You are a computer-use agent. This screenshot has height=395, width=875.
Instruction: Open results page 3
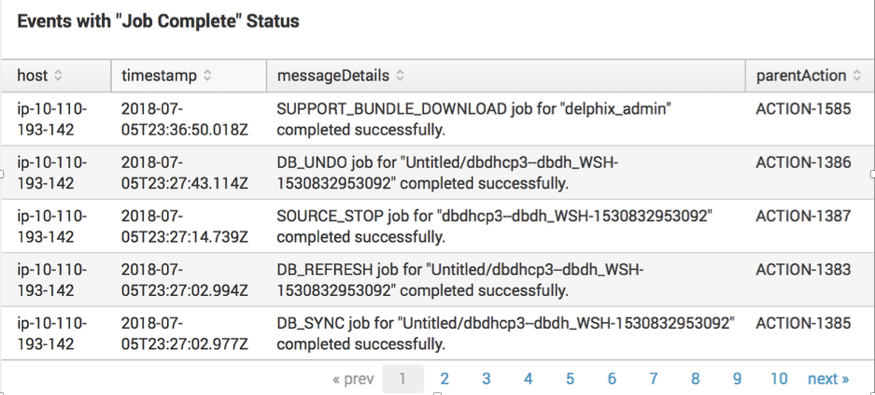click(x=486, y=379)
